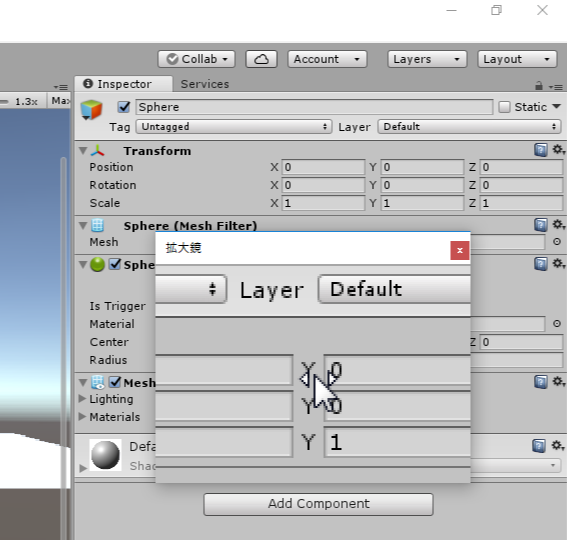Click collider Material object picker circle

[557, 324]
